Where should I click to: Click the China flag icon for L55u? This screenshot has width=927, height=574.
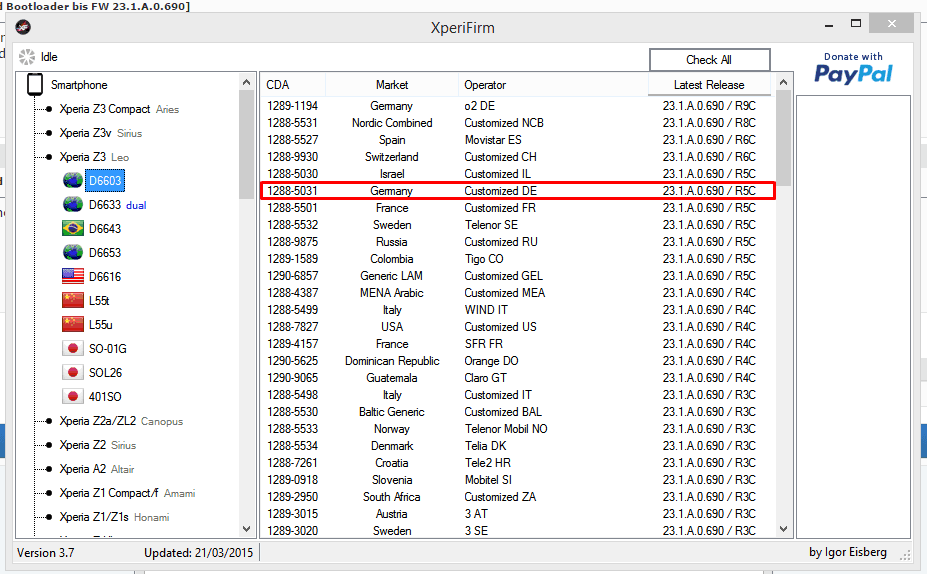(x=73, y=325)
